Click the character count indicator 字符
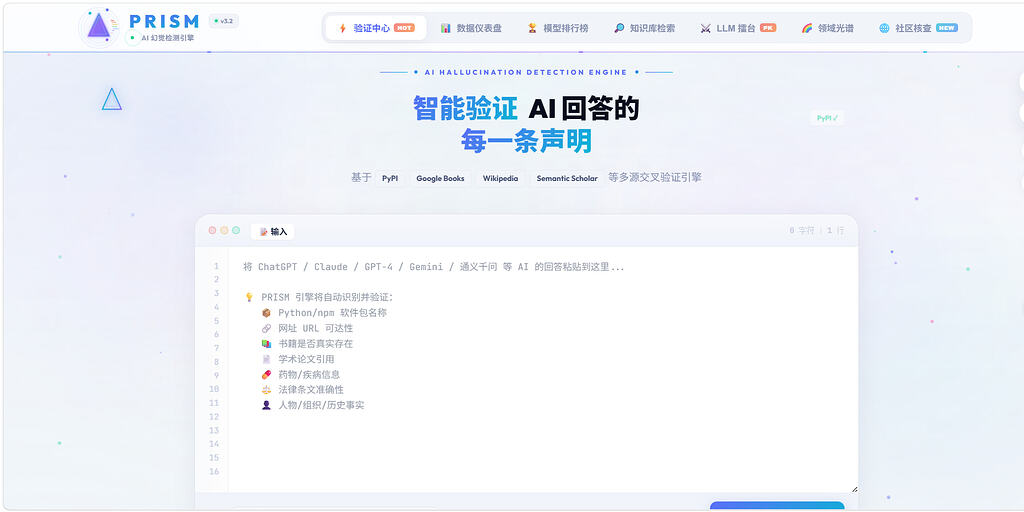 click(x=802, y=231)
